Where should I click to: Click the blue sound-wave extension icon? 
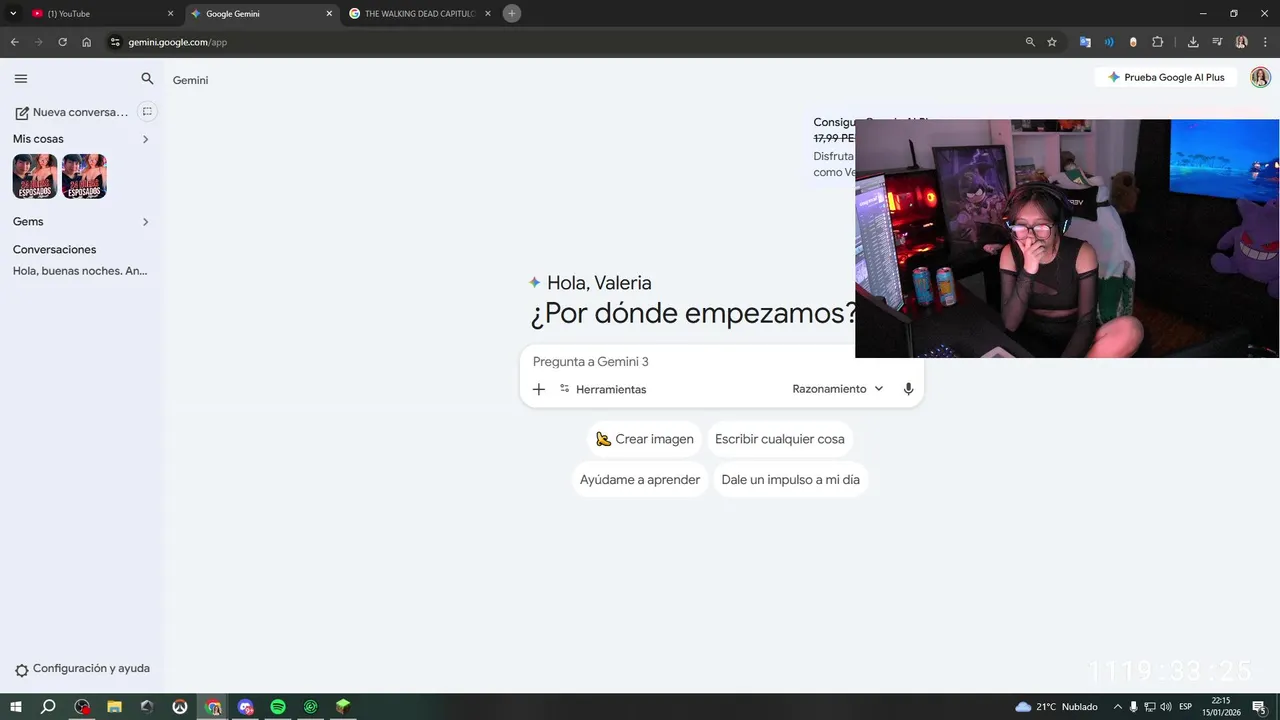1109,42
